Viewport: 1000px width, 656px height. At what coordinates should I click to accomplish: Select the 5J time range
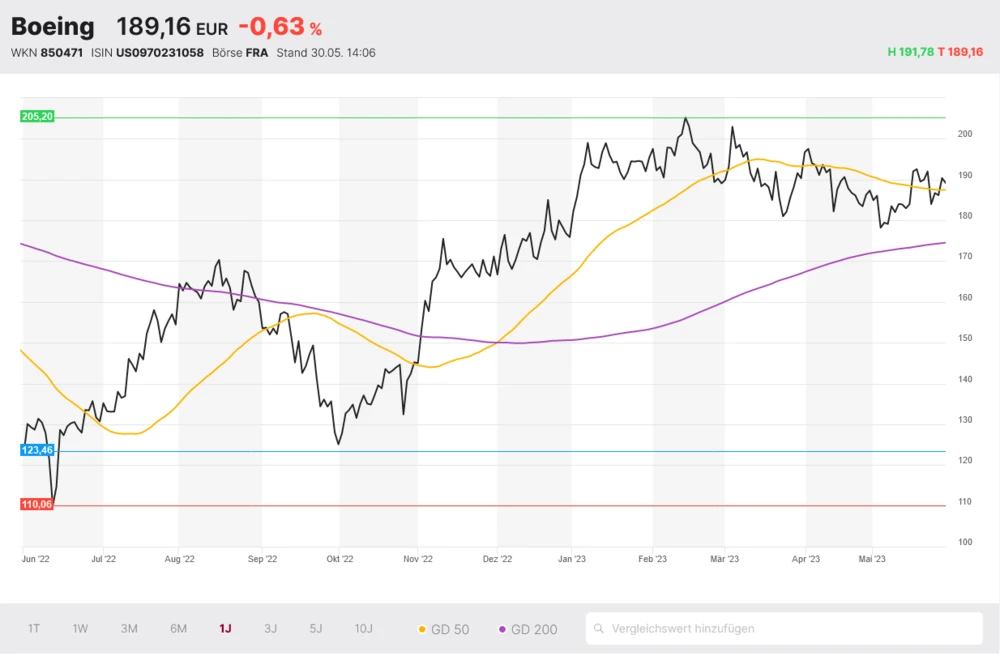pos(316,629)
